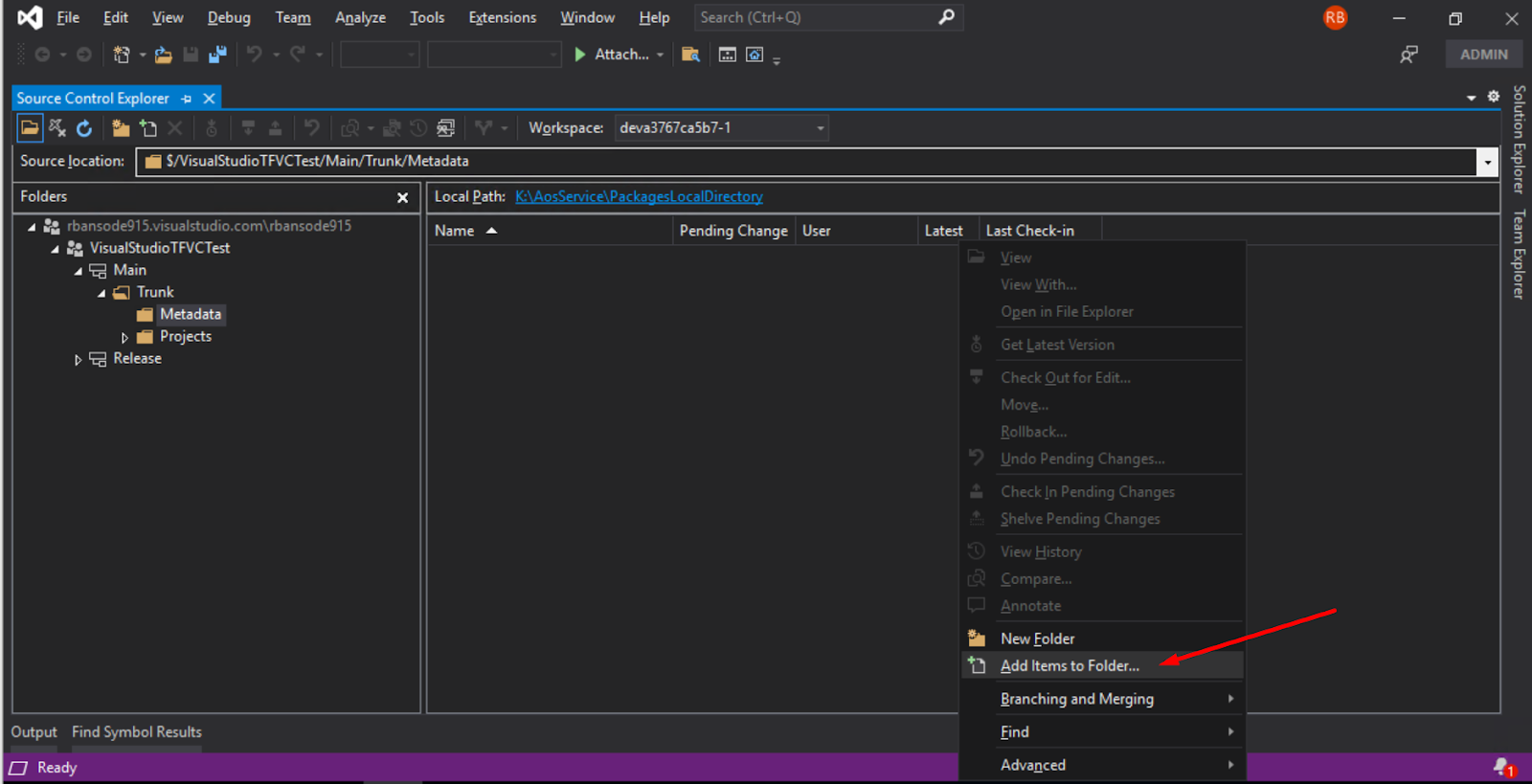Toggle the Folders pane icon in Source Control Explorer
Viewport: 1532px width, 784px height.
click(x=30, y=127)
